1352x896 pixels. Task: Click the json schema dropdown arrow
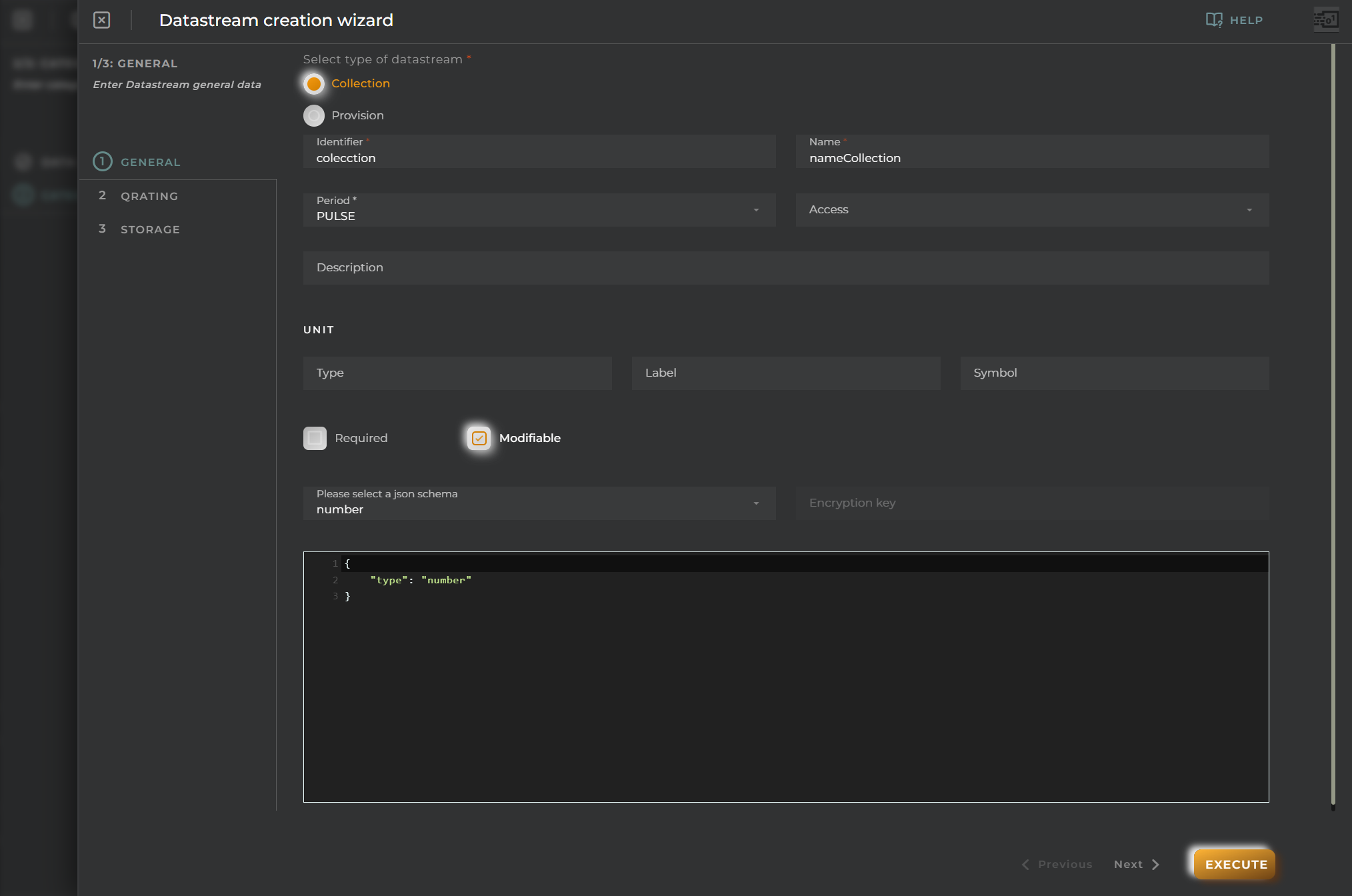756,503
